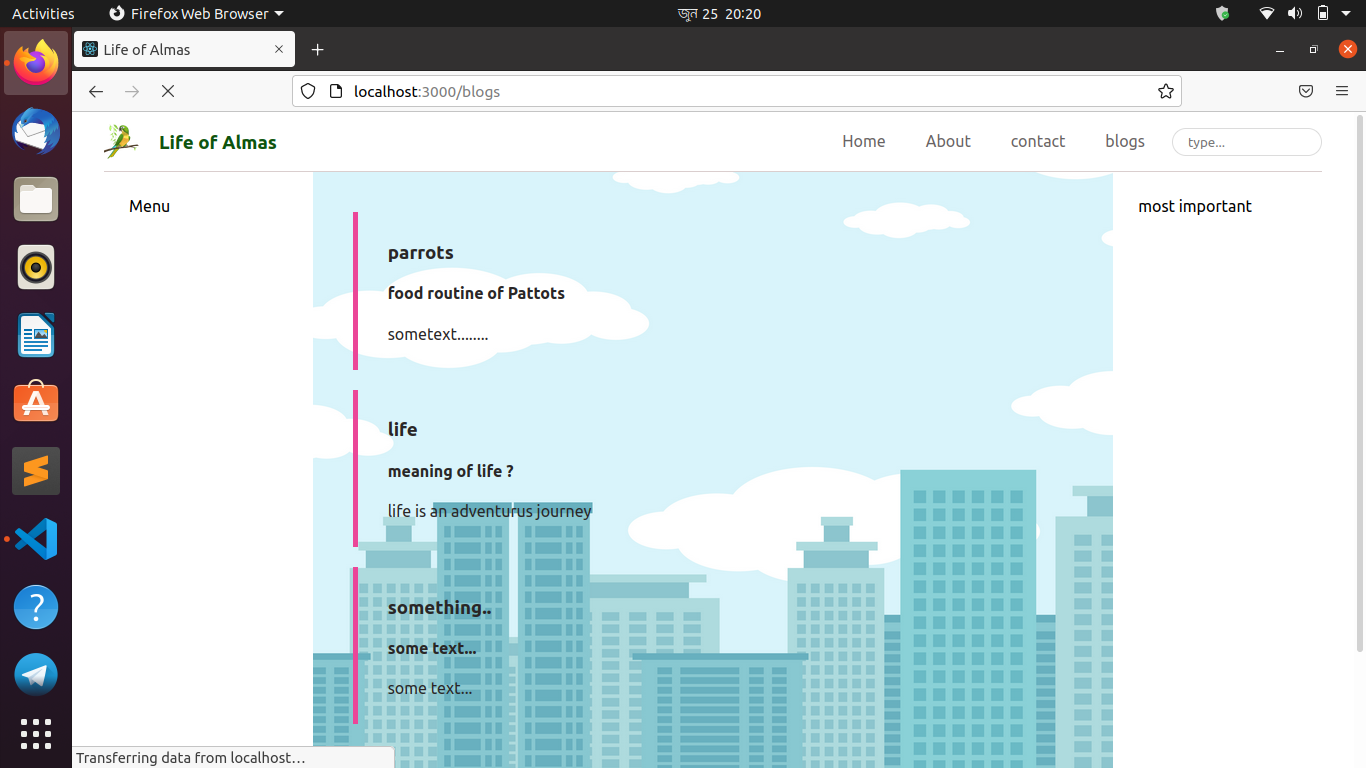The height and width of the screenshot is (768, 1366).
Task: Click the Activities menu
Action: point(43,13)
